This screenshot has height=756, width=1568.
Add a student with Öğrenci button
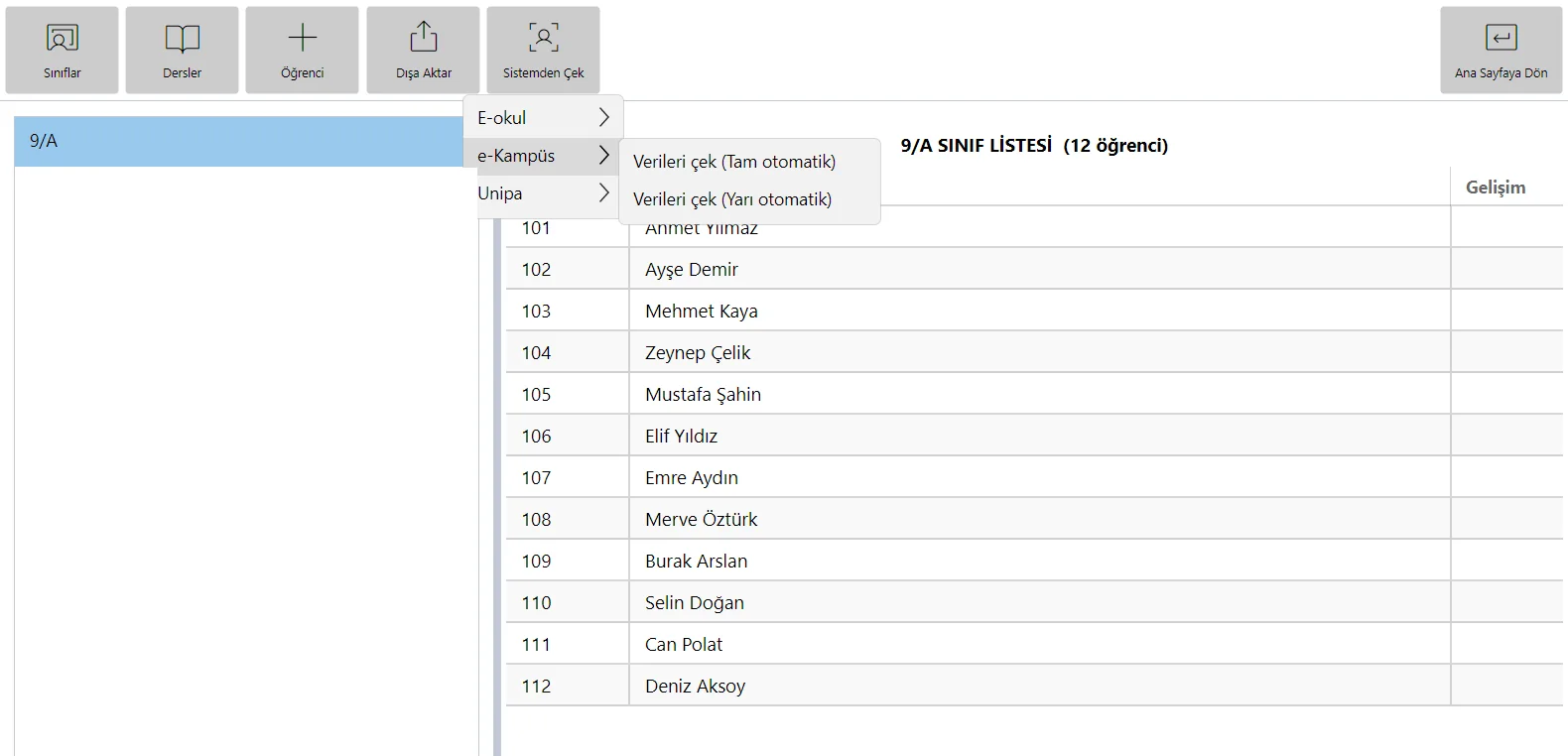click(x=303, y=50)
